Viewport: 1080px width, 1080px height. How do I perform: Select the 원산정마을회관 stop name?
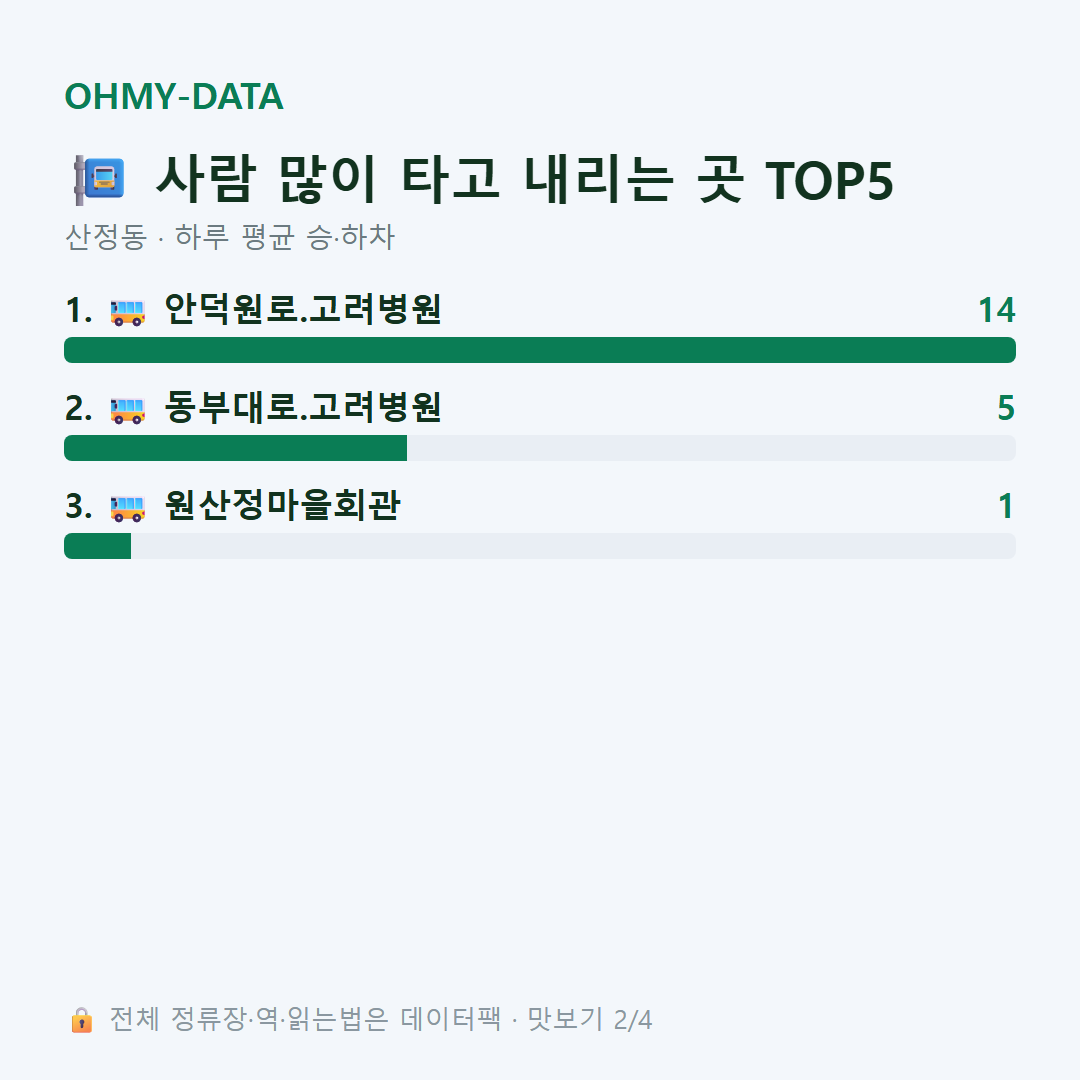tap(282, 506)
